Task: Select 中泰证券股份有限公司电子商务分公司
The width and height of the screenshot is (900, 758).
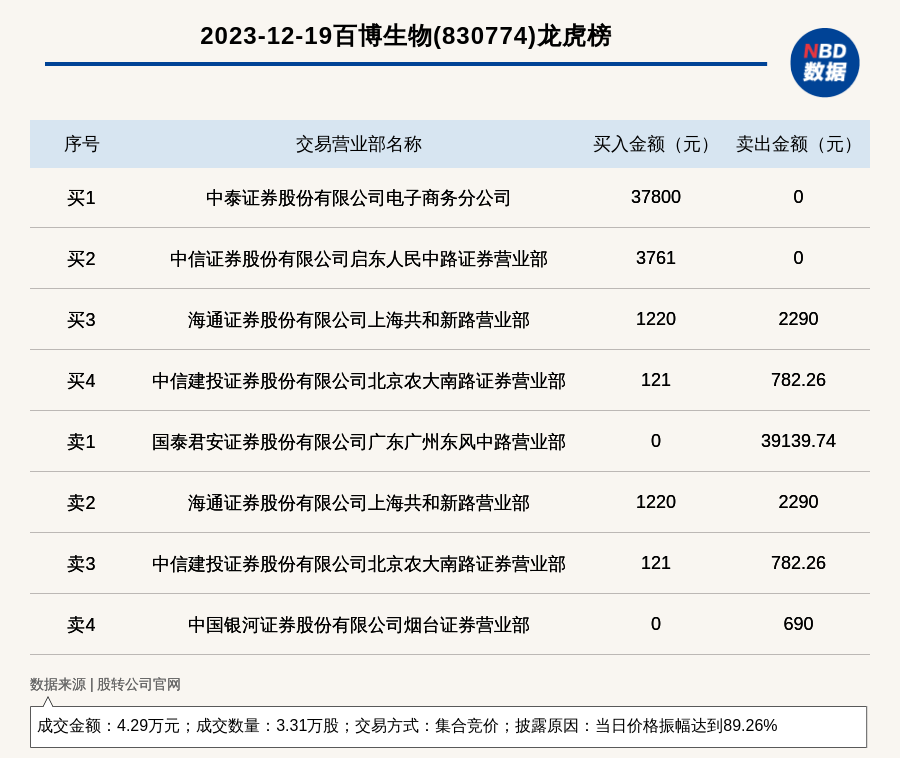Action: tap(359, 198)
